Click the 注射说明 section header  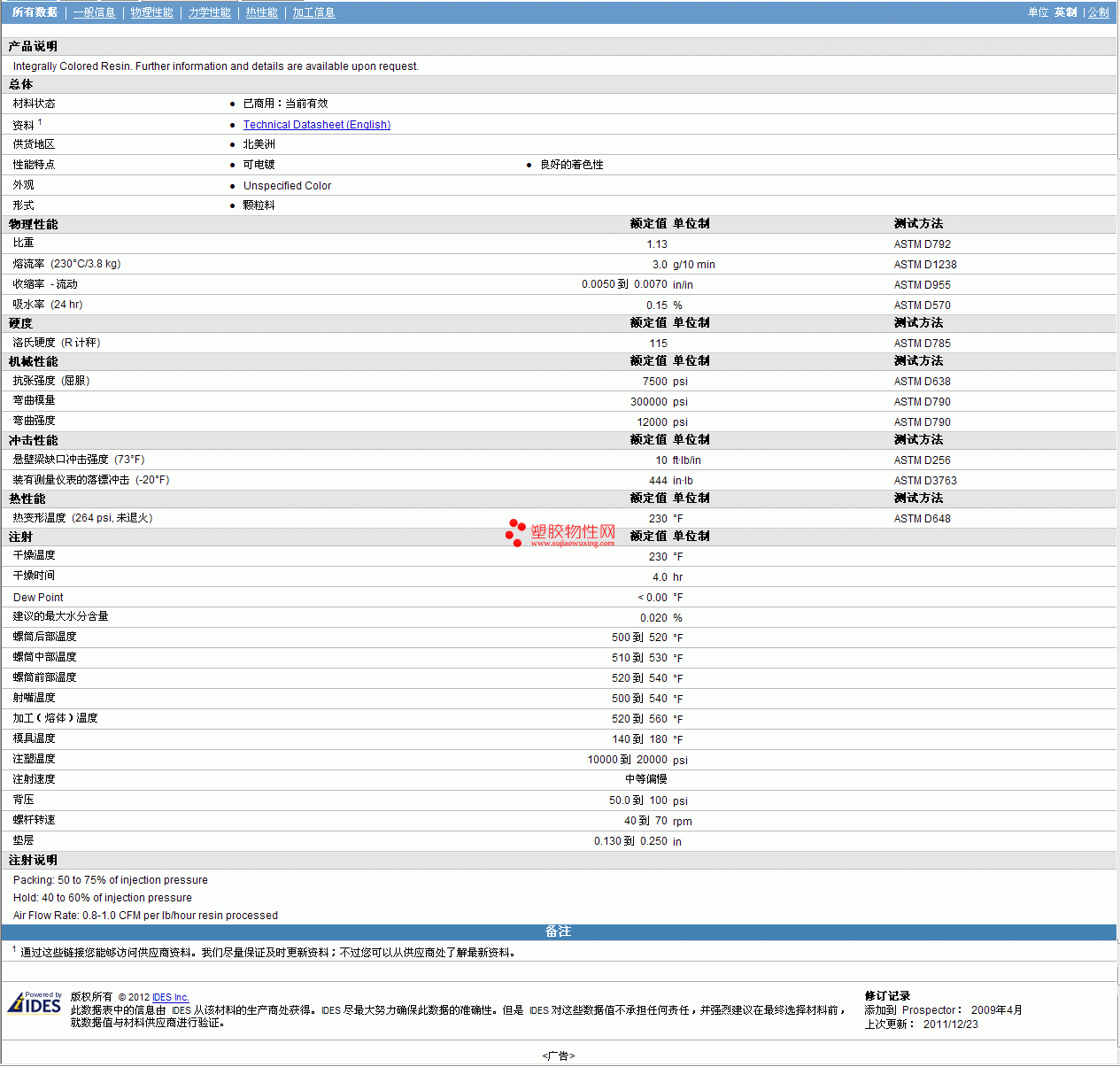pyautogui.click(x=33, y=860)
